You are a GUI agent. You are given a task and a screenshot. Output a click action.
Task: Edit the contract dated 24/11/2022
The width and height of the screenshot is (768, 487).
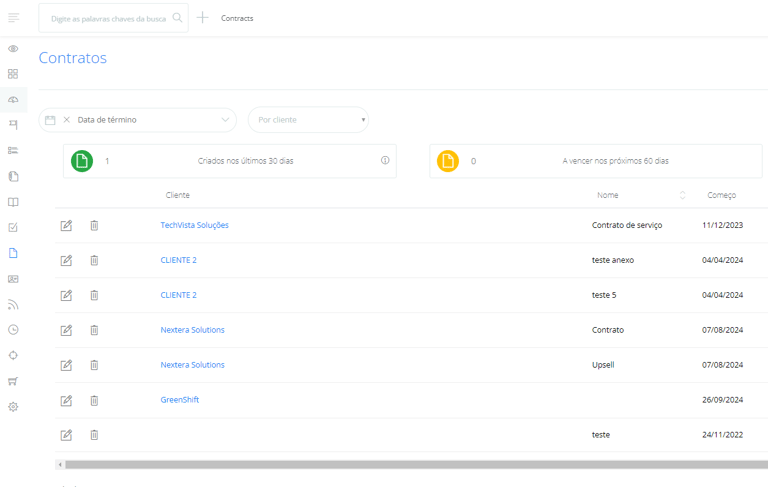[66, 435]
